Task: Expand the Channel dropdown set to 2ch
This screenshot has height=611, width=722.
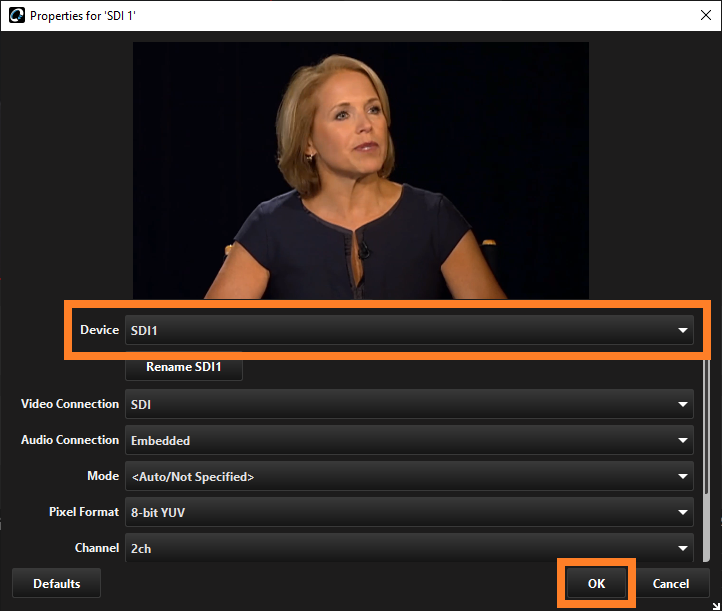Action: click(408, 549)
